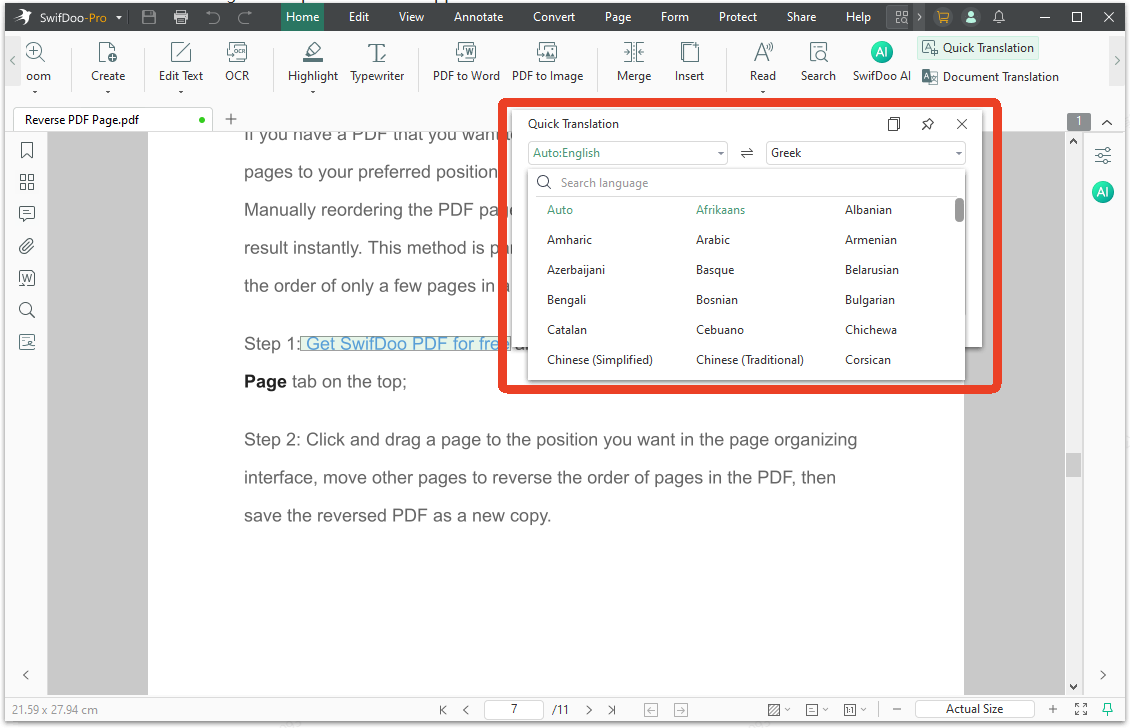Copy translation in Quick Translation panel
The width and height of the screenshot is (1130, 728).
coord(894,124)
